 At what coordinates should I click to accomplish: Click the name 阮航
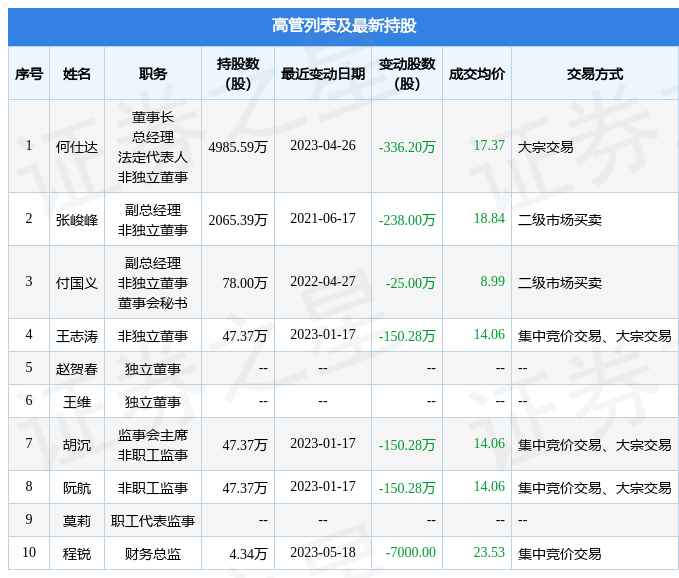[x=77, y=488]
